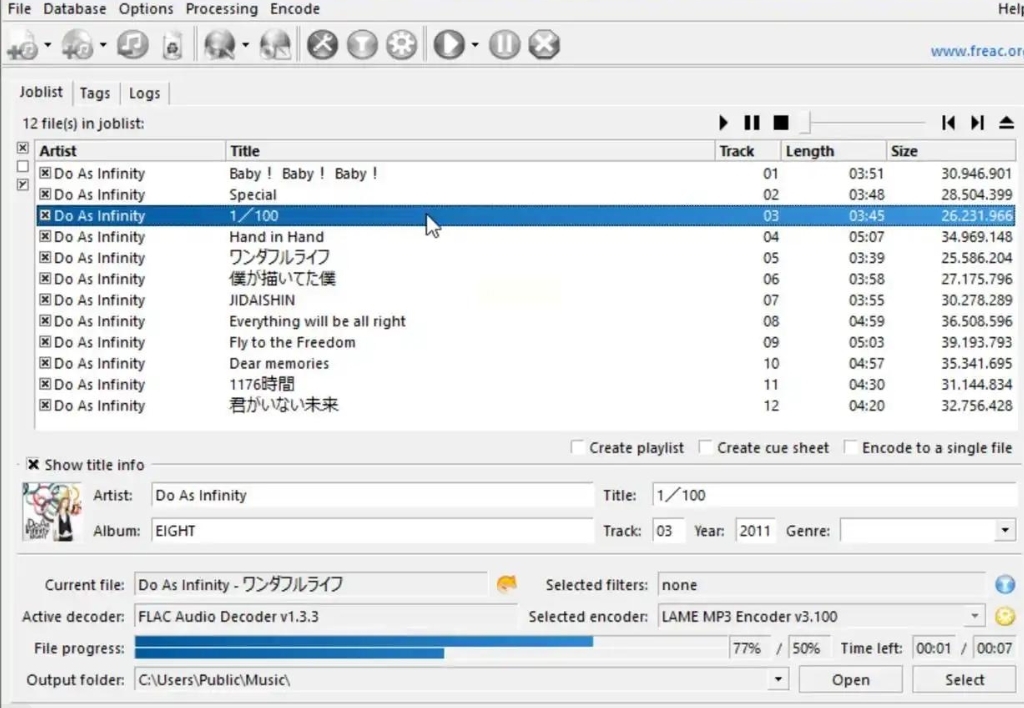The width and height of the screenshot is (1024, 708).
Task: Click the Select output folder button
Action: point(965,680)
